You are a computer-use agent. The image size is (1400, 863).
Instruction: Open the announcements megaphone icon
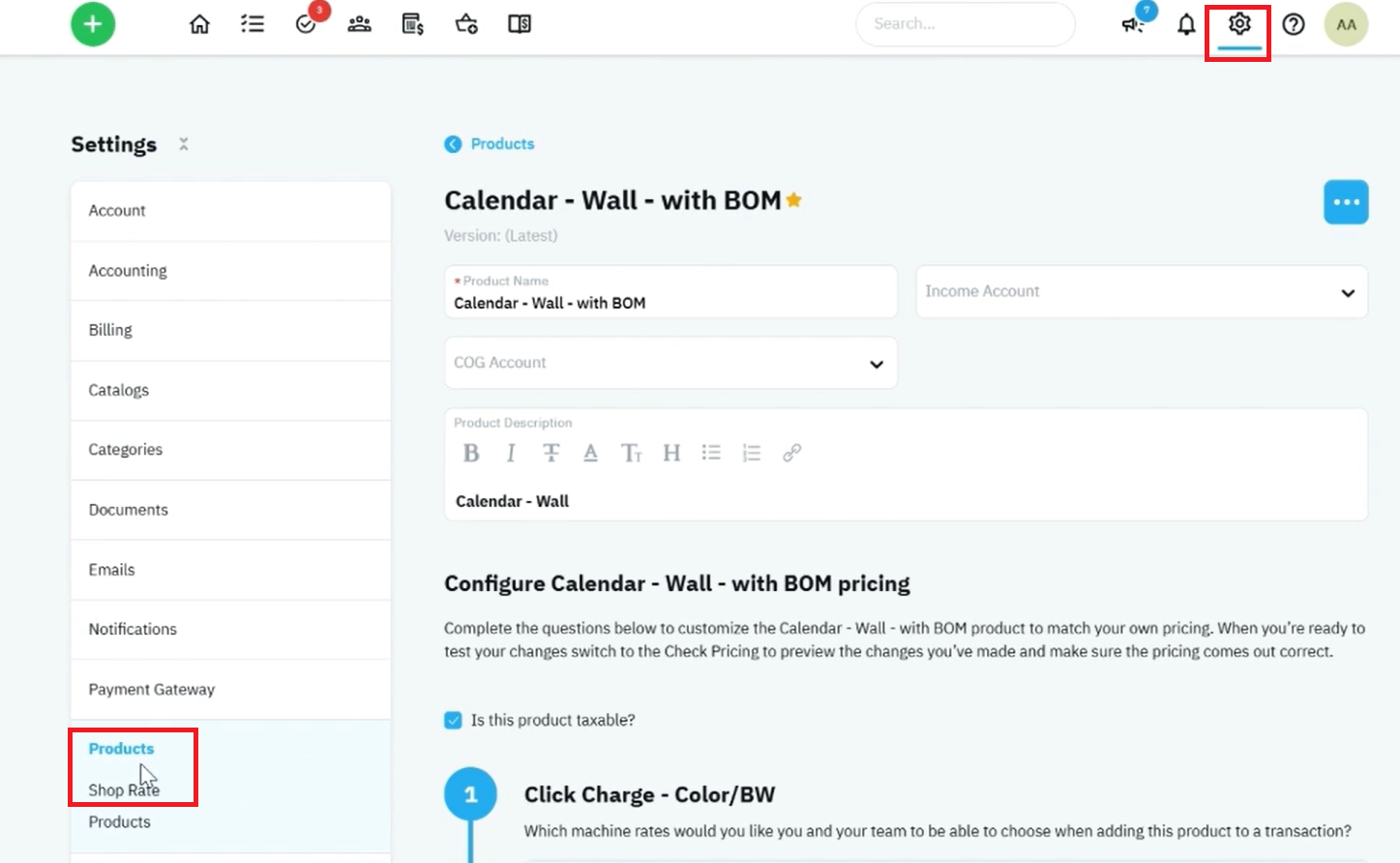click(1133, 23)
